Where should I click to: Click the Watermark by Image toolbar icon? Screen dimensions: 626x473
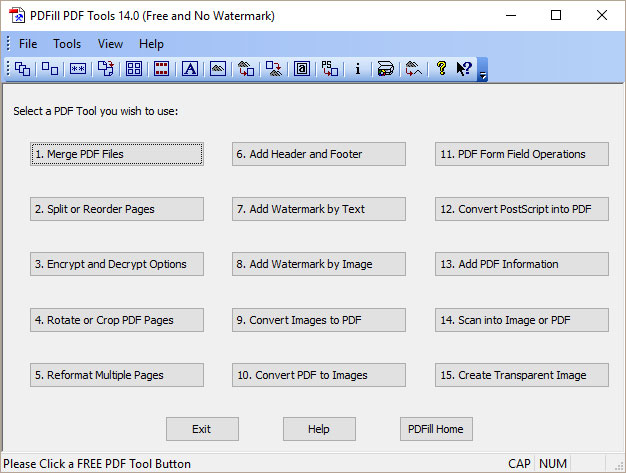tap(218, 69)
